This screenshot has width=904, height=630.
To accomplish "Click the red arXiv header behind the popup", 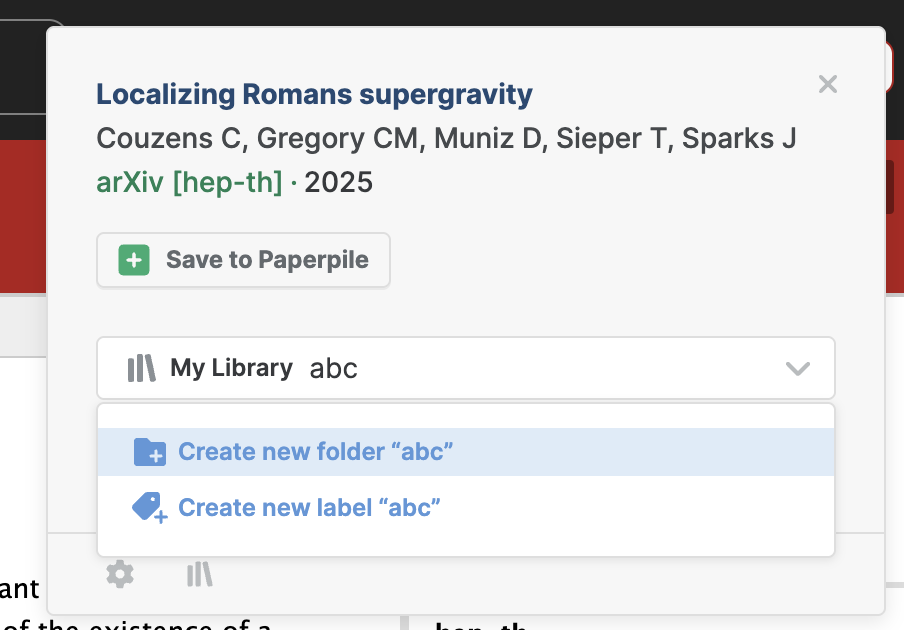I will click(x=23, y=216).
